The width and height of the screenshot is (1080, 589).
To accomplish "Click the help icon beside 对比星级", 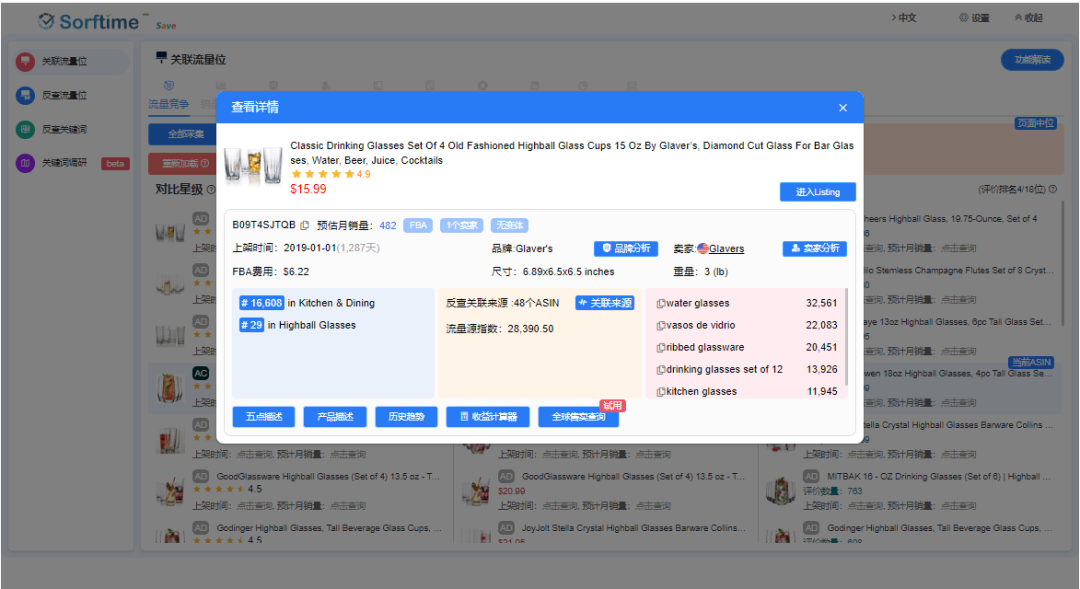I will tap(211, 189).
